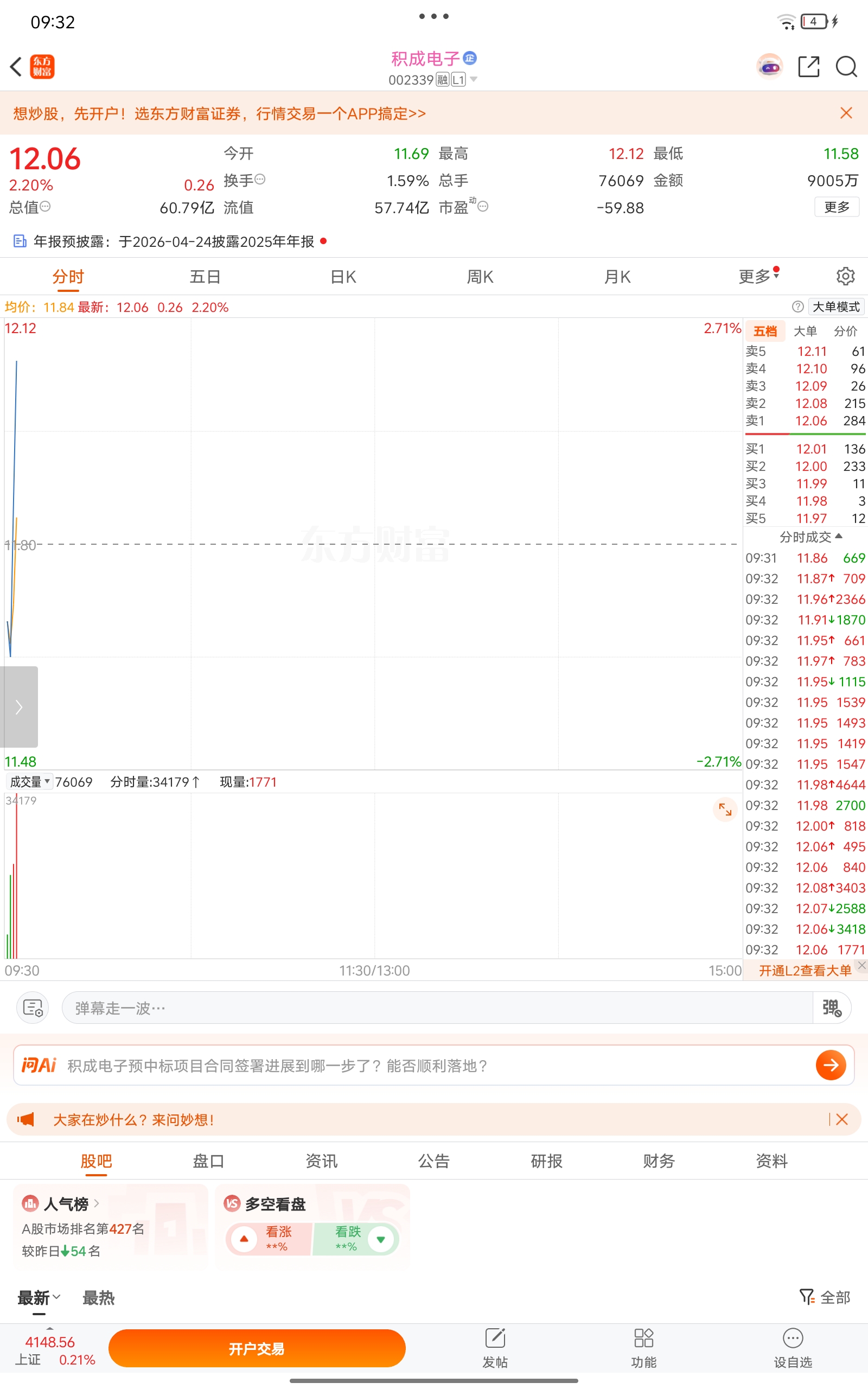
Task: Open the 资料 tab
Action: [771, 1161]
